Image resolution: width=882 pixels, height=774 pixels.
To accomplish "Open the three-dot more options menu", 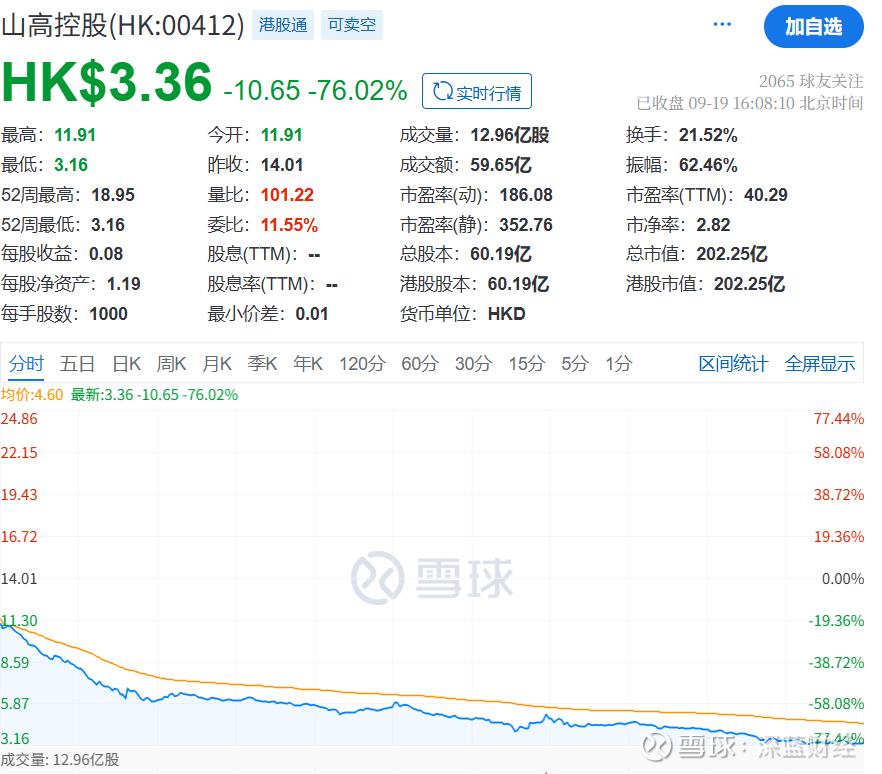I will coord(722,24).
